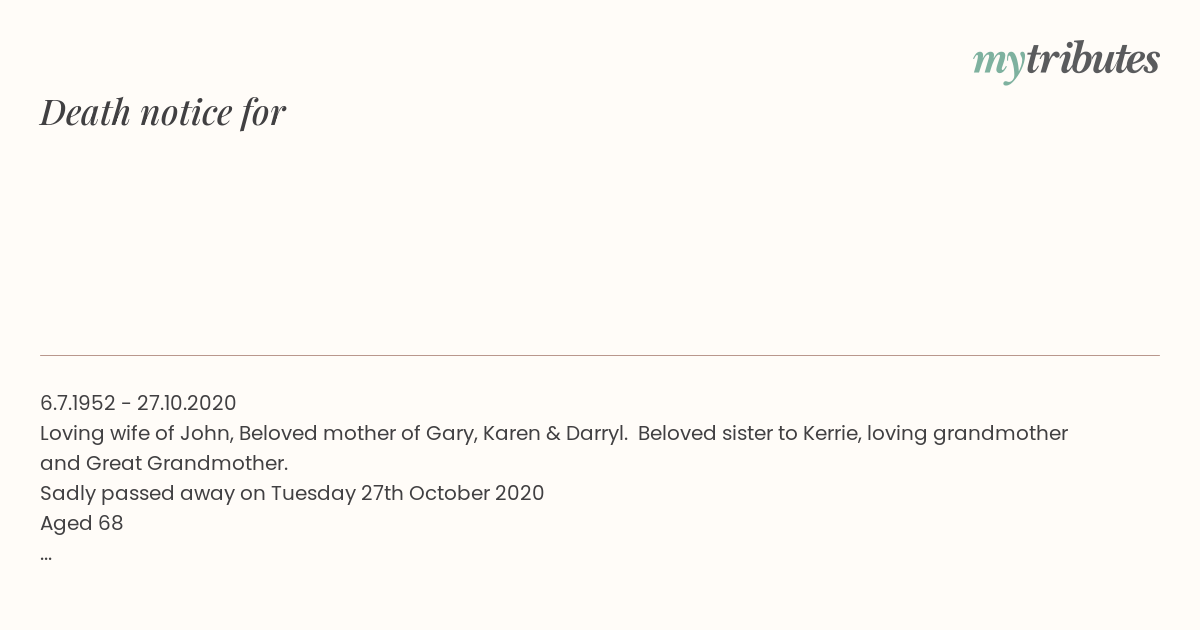Viewport: 1200px width, 630px height.
Task: Click the word "for" in the heading
Action: (x=263, y=113)
